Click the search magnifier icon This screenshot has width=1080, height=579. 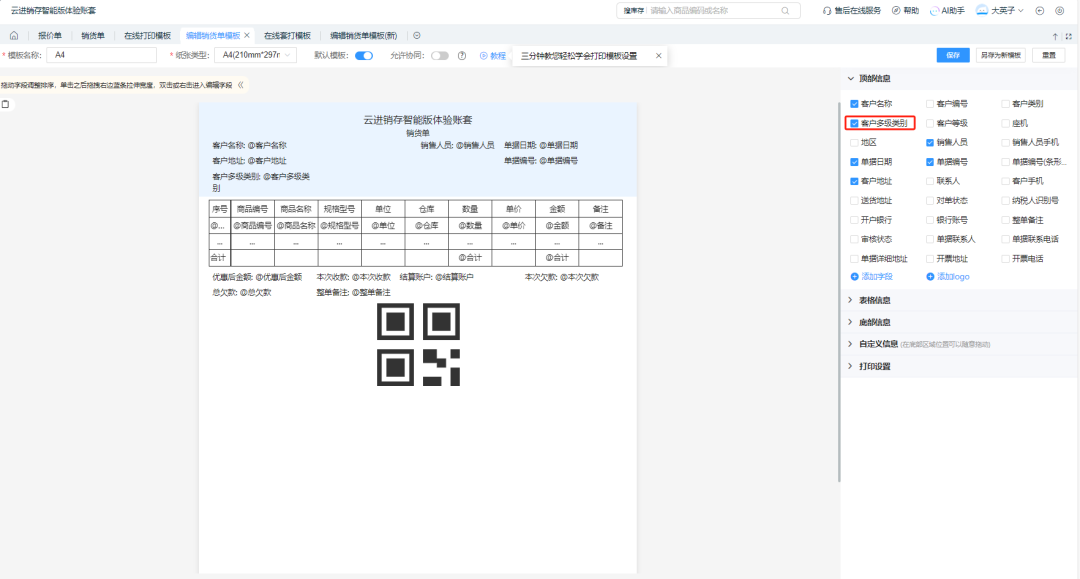785,10
